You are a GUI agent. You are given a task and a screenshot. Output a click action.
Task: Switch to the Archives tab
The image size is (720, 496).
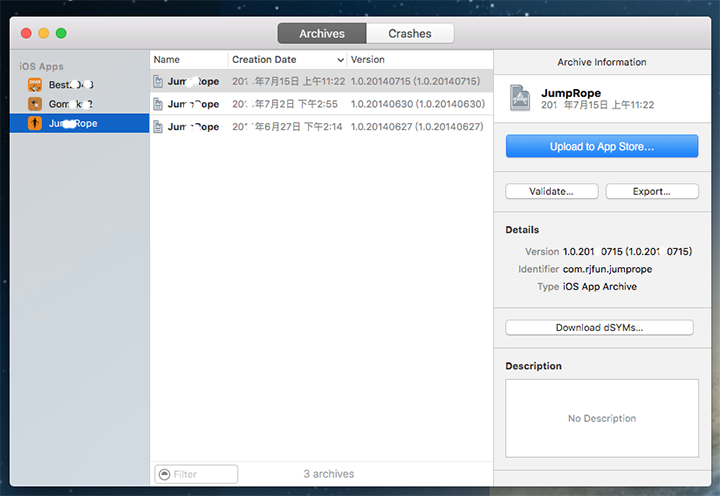[322, 34]
